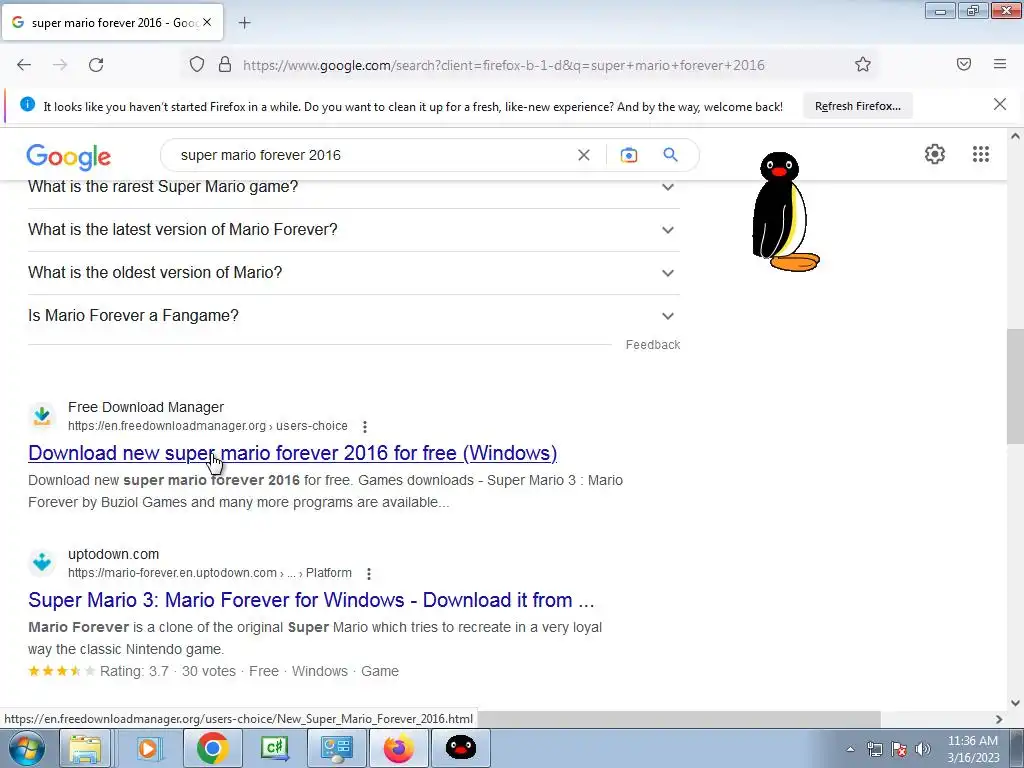Open Firefox hamburger menu

[x=1000, y=64]
